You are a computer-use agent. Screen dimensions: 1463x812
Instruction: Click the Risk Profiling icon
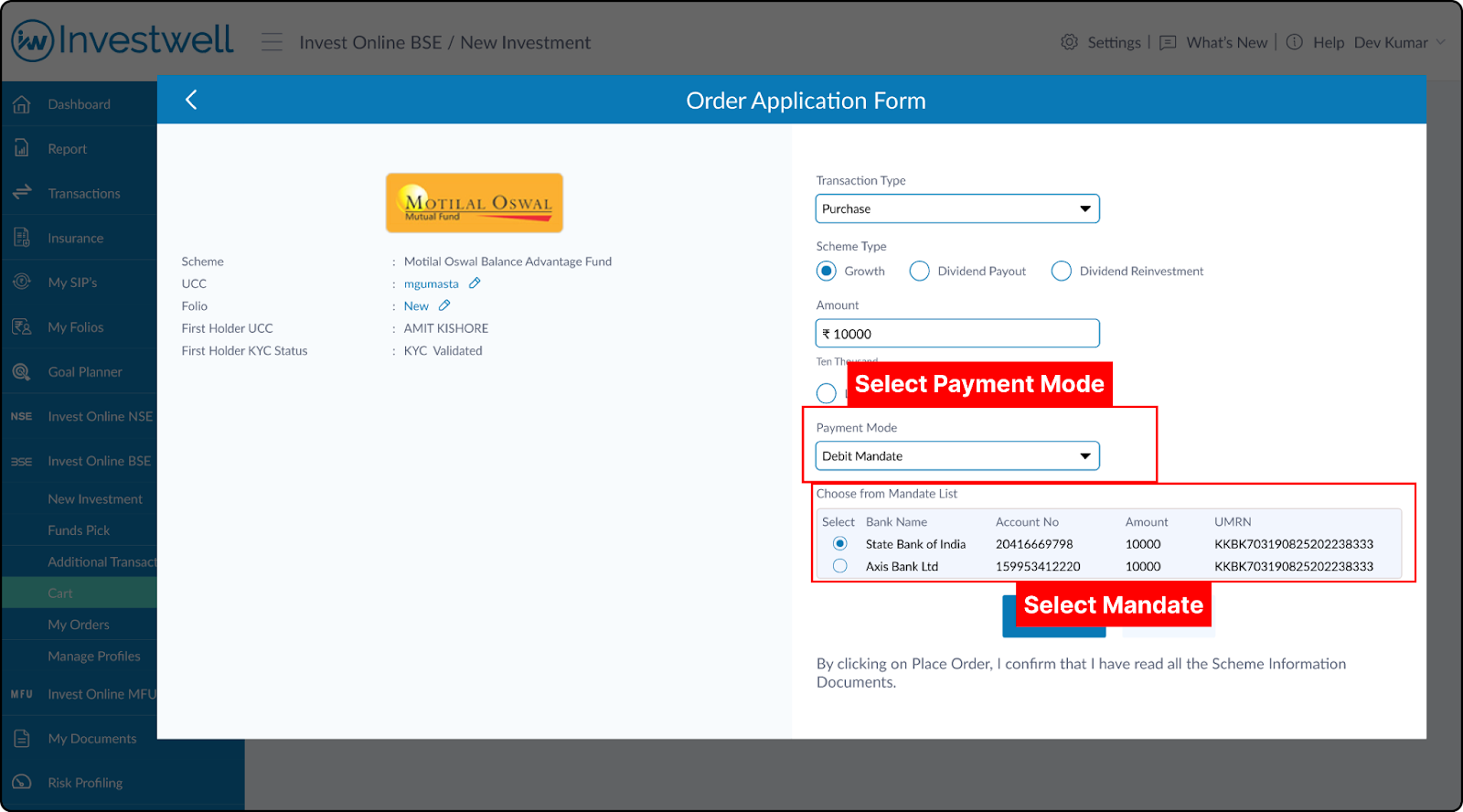pyautogui.click(x=22, y=782)
